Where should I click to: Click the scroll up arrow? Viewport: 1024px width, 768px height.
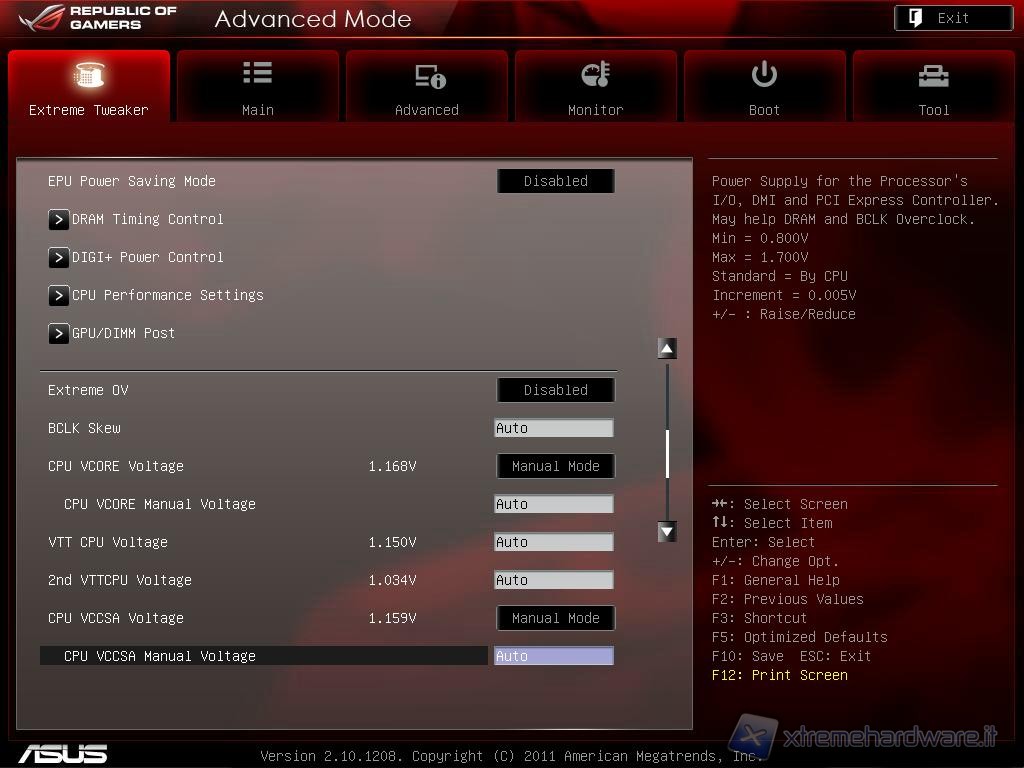coord(667,348)
